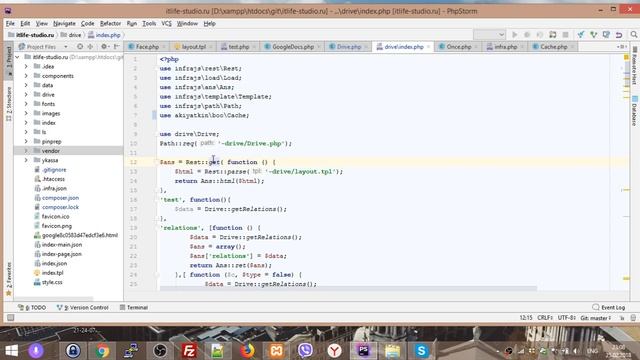This screenshot has width=640, height=360.
Task: Collapse the itlife-studio.ru root node
Action: tap(18, 57)
